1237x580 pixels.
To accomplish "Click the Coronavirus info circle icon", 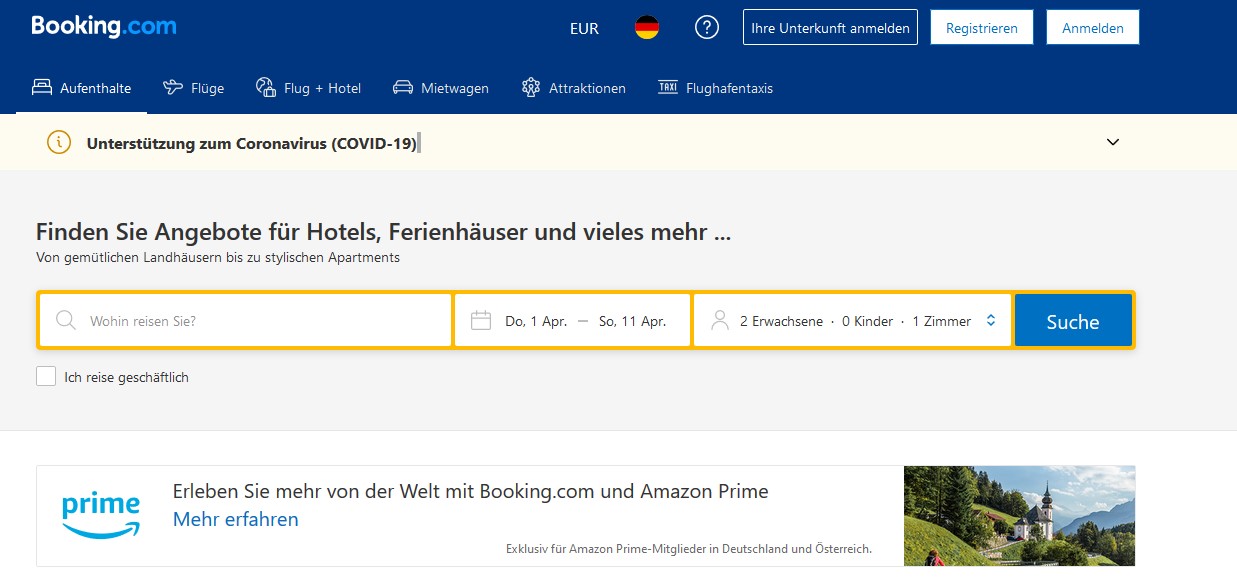I will [x=59, y=143].
